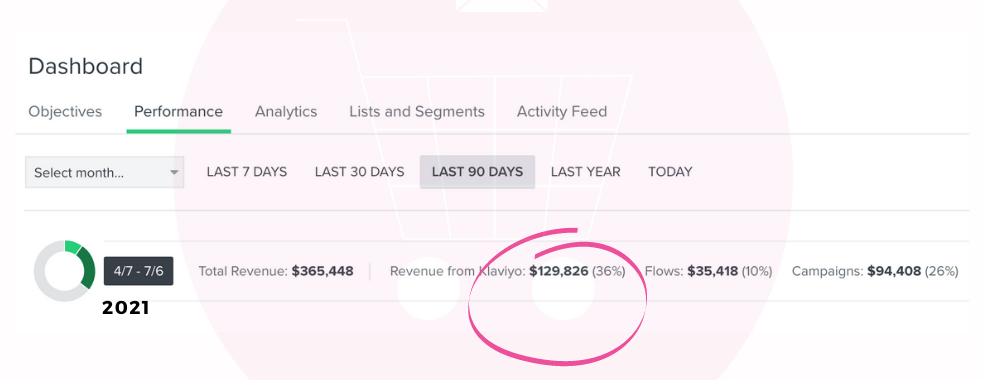Show TODAY's performance
This screenshot has height=380, width=983.
pyautogui.click(x=670, y=172)
